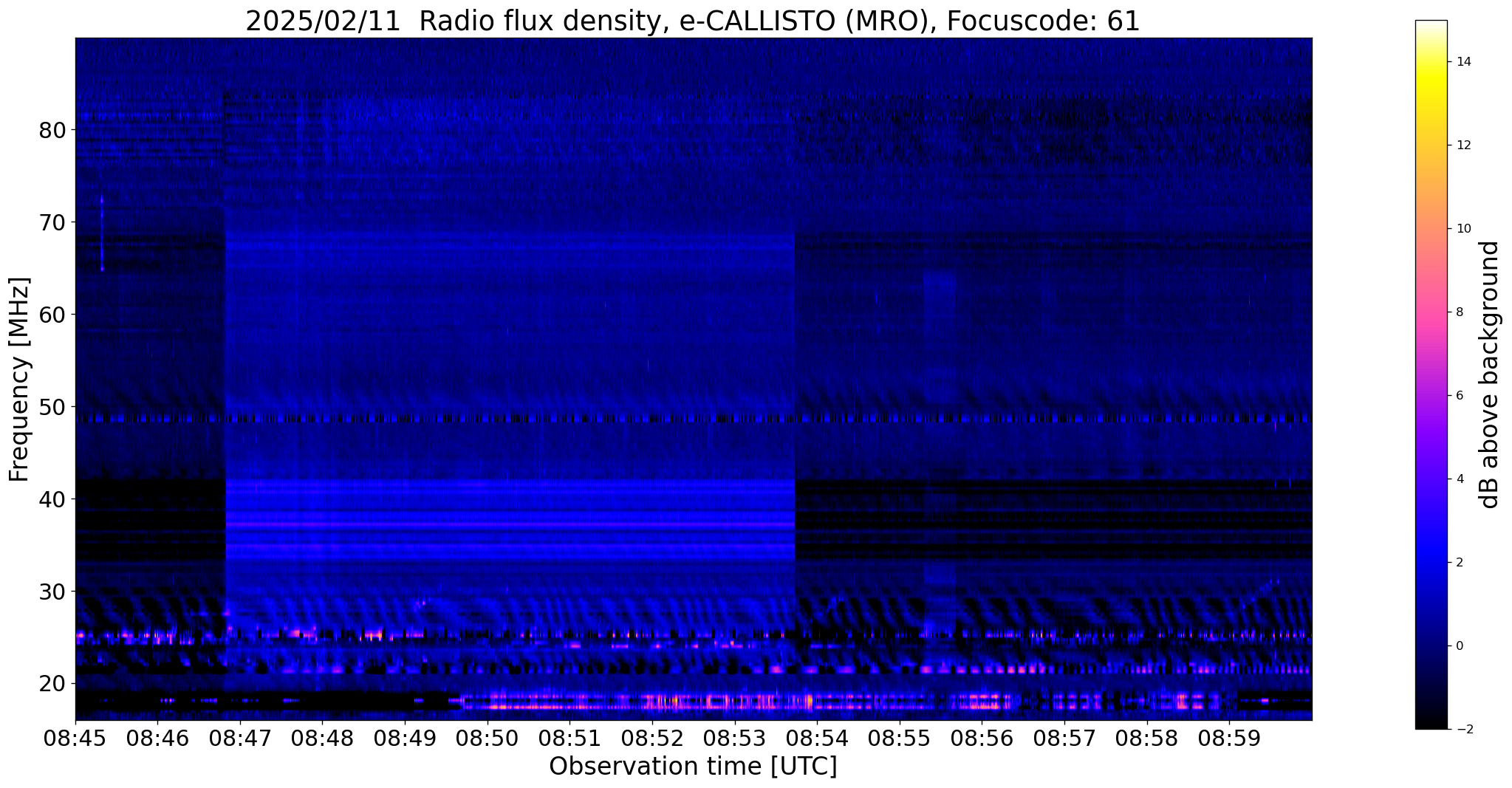
Task: Click the colorbar tick label 14
Action: click(1463, 62)
